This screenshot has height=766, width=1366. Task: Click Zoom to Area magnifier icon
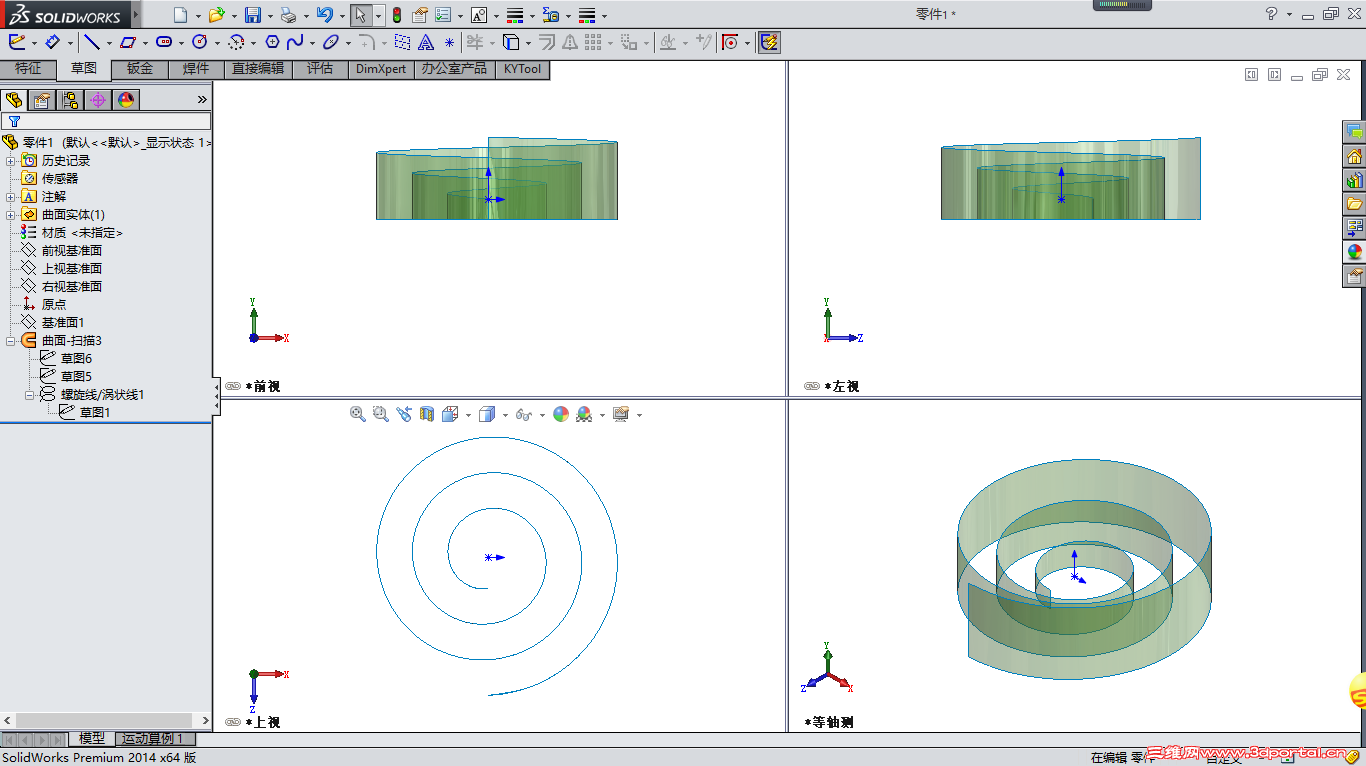point(381,414)
